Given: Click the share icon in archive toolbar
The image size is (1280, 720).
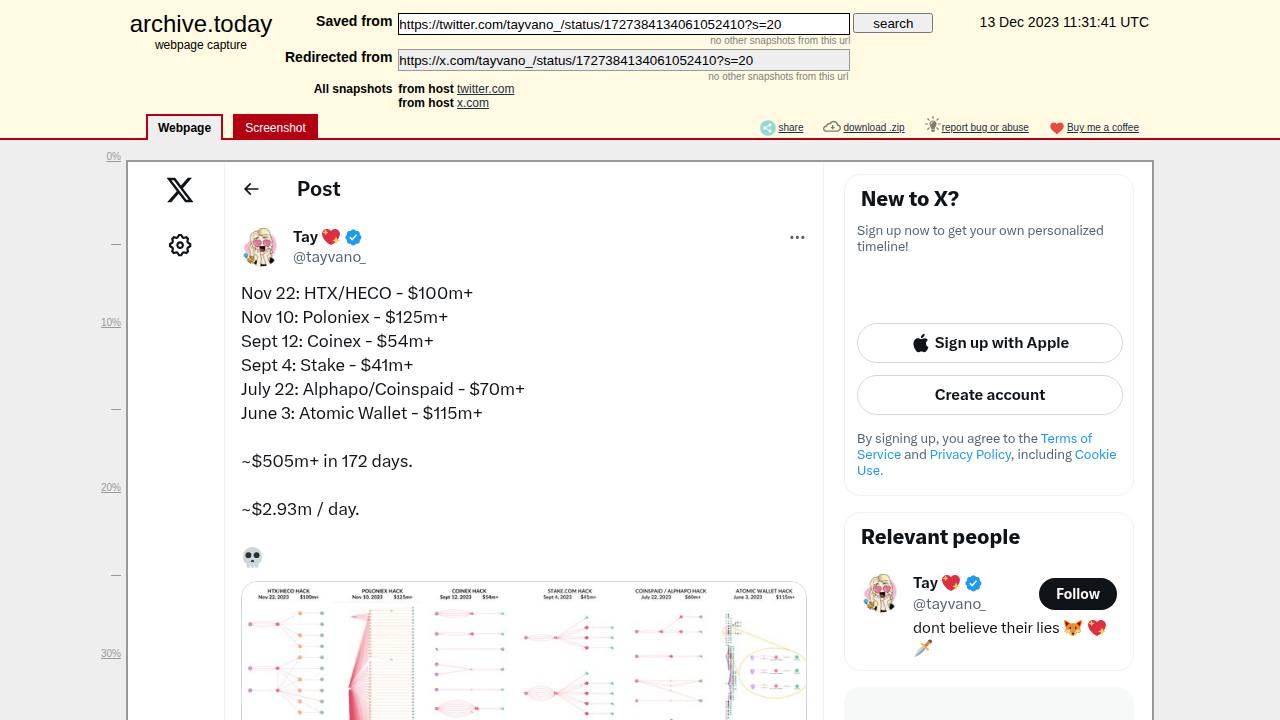Looking at the screenshot, I should click(767, 127).
